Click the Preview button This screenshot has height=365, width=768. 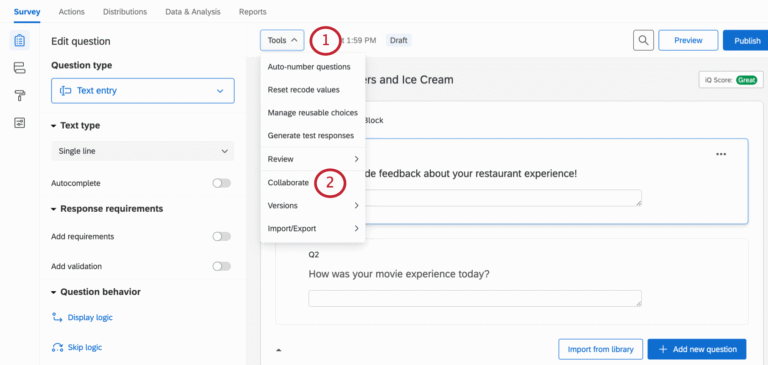tap(688, 40)
